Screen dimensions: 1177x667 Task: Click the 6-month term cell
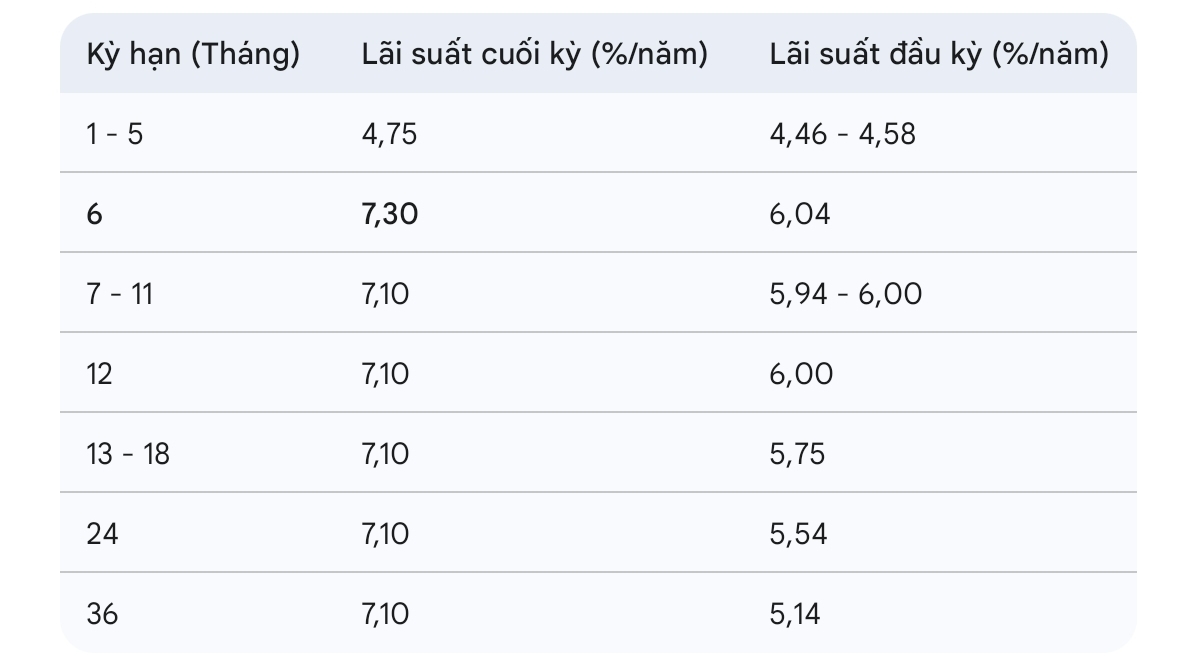(95, 214)
